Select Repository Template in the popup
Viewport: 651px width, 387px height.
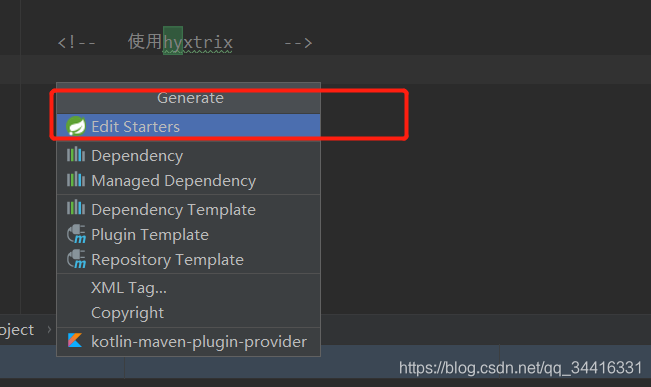tap(188, 260)
